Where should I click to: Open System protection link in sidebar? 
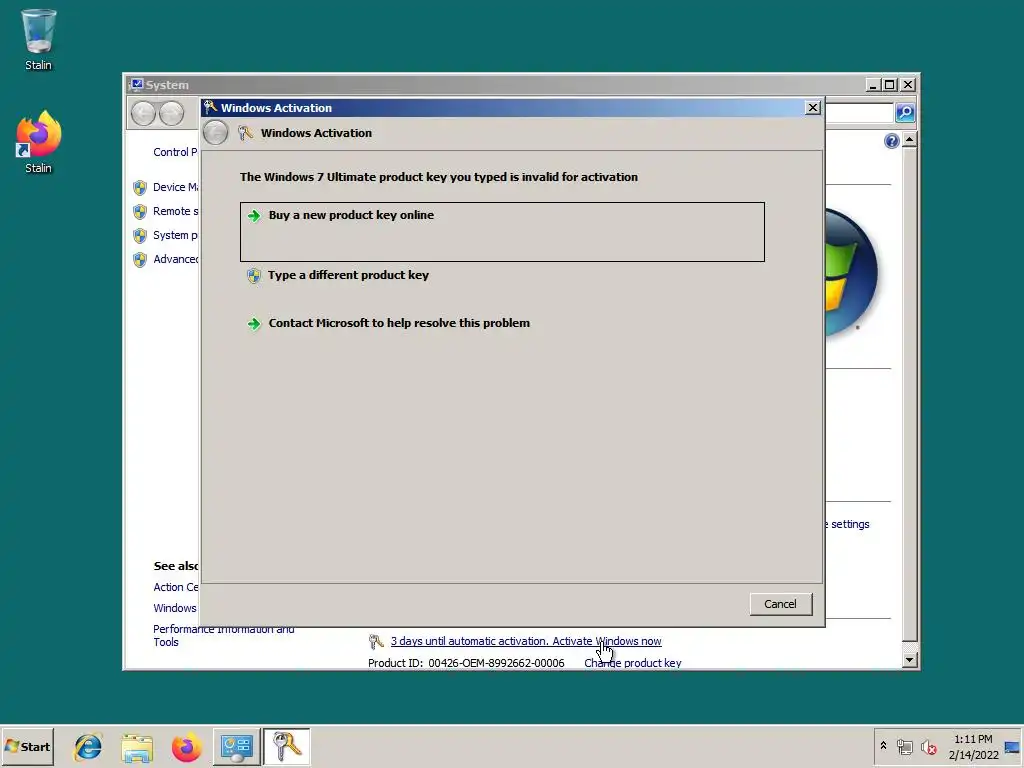(175, 235)
